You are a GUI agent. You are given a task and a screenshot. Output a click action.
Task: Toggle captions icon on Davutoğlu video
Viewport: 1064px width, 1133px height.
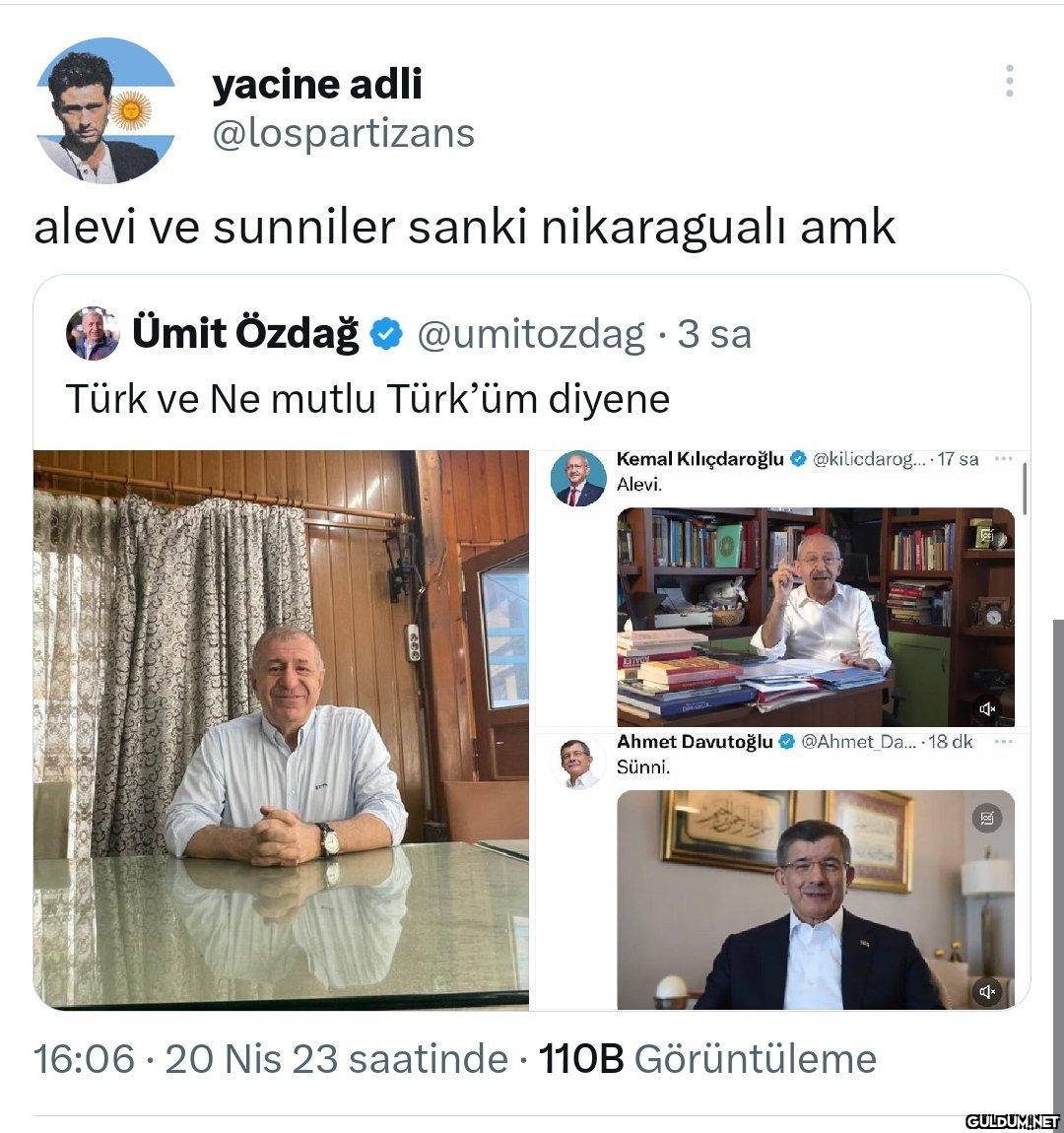click(987, 818)
